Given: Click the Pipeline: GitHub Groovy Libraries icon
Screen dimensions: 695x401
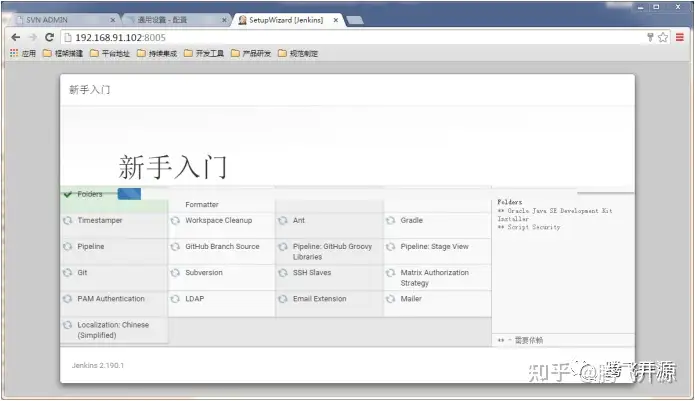Looking at the screenshot, I should 283,246.
